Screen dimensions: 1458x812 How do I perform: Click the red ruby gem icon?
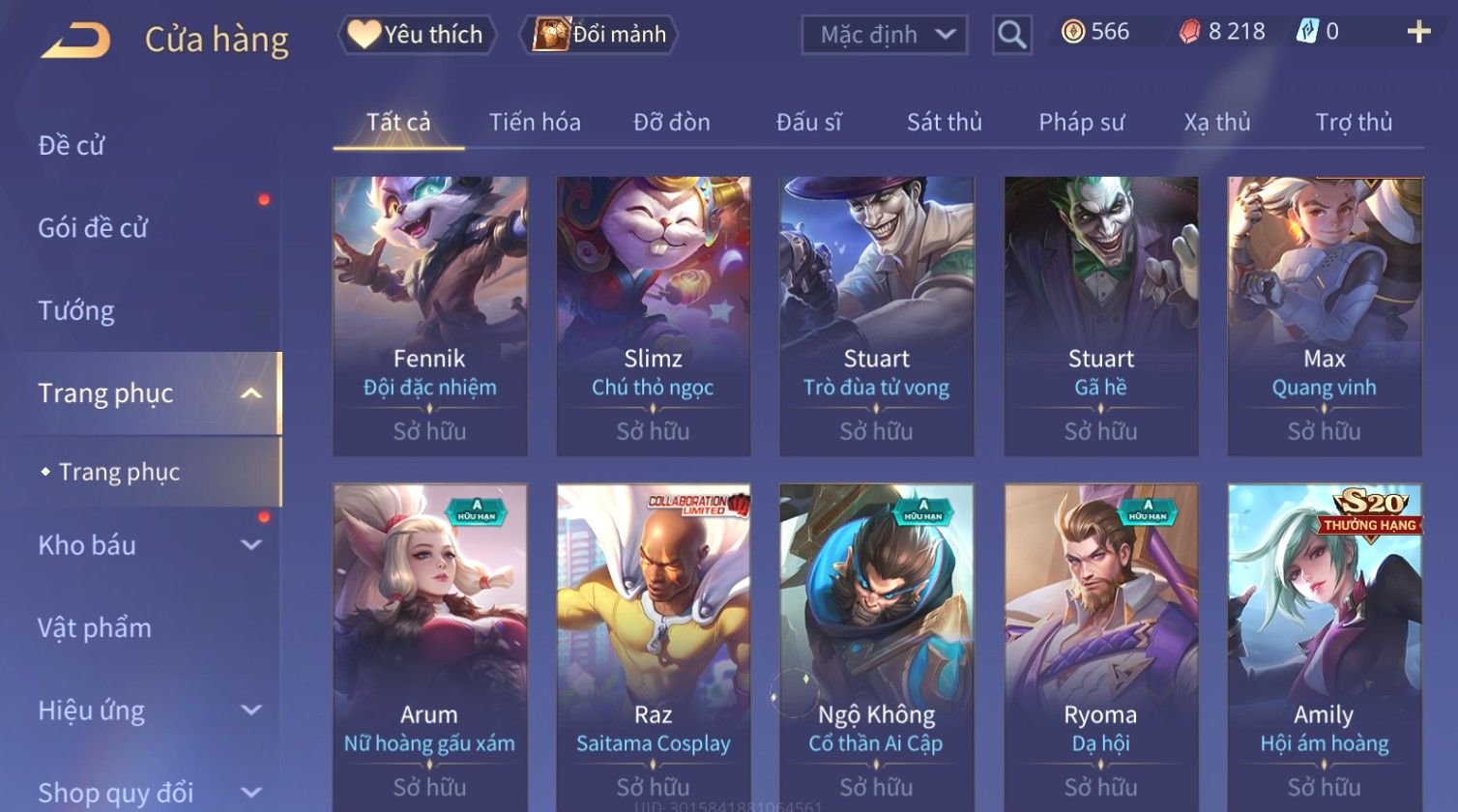pos(1190,32)
